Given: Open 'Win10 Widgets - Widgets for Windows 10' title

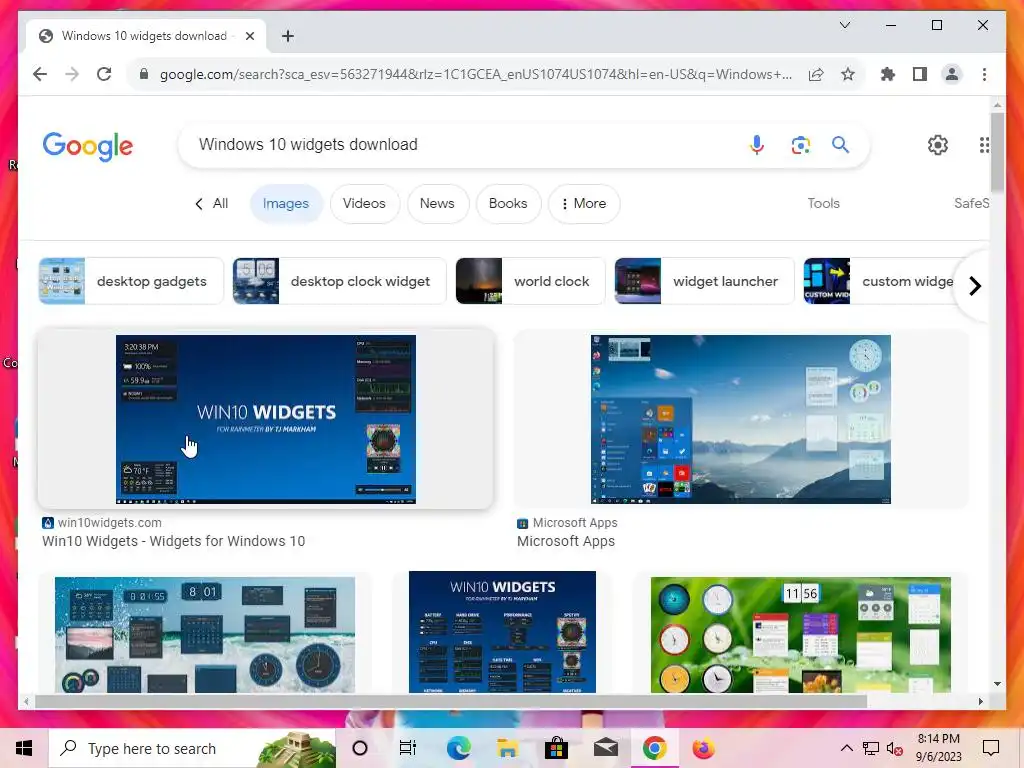Looking at the screenshot, I should (173, 541).
